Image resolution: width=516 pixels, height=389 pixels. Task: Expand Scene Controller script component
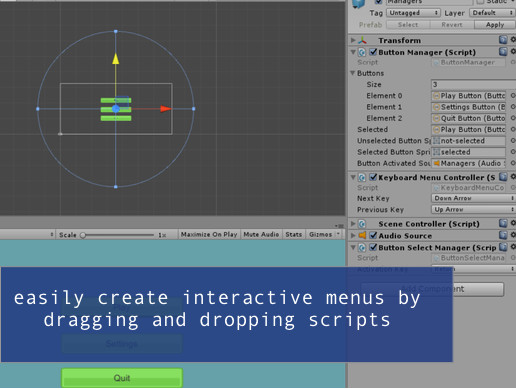pos(353,224)
